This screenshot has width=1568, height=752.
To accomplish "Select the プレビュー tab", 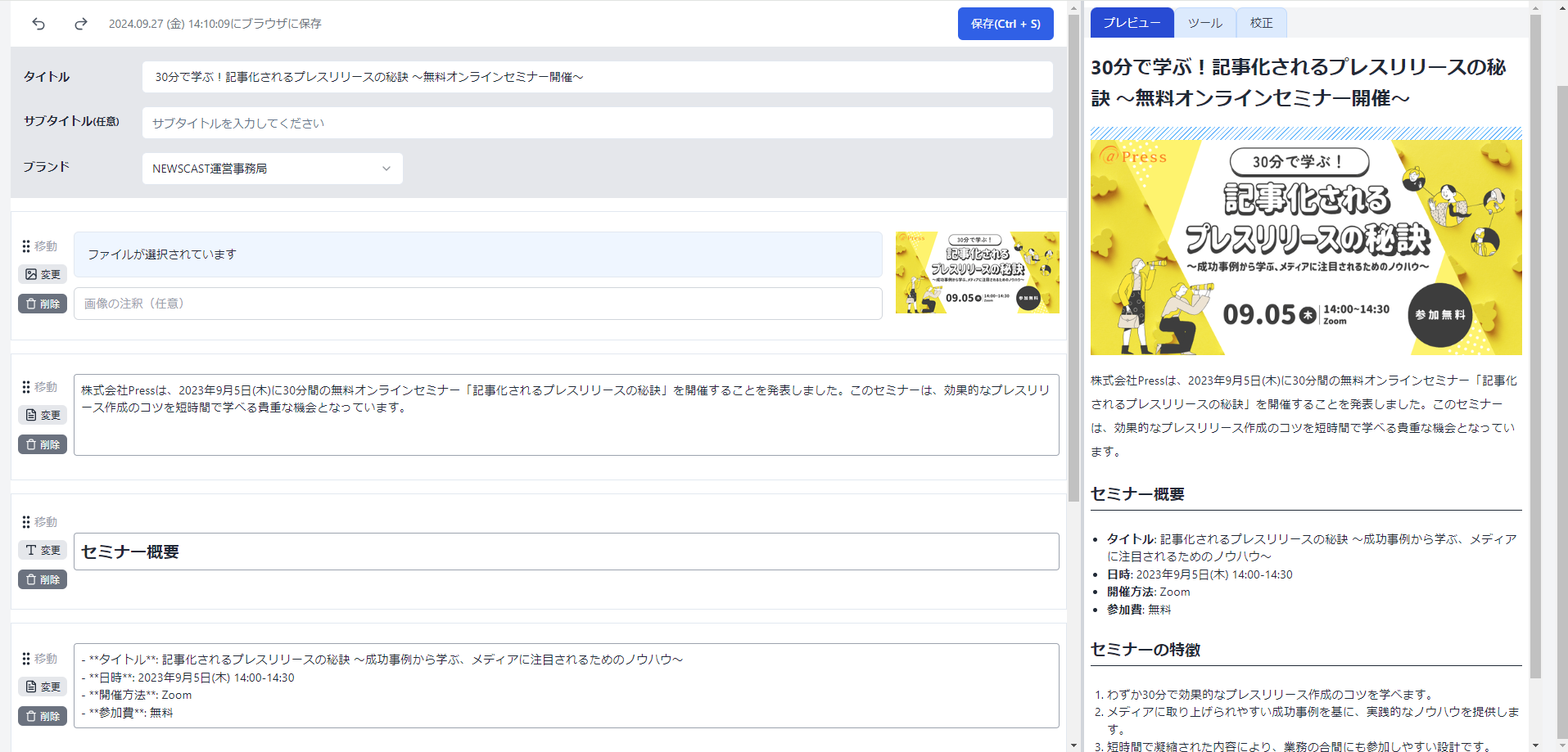I will [1132, 22].
